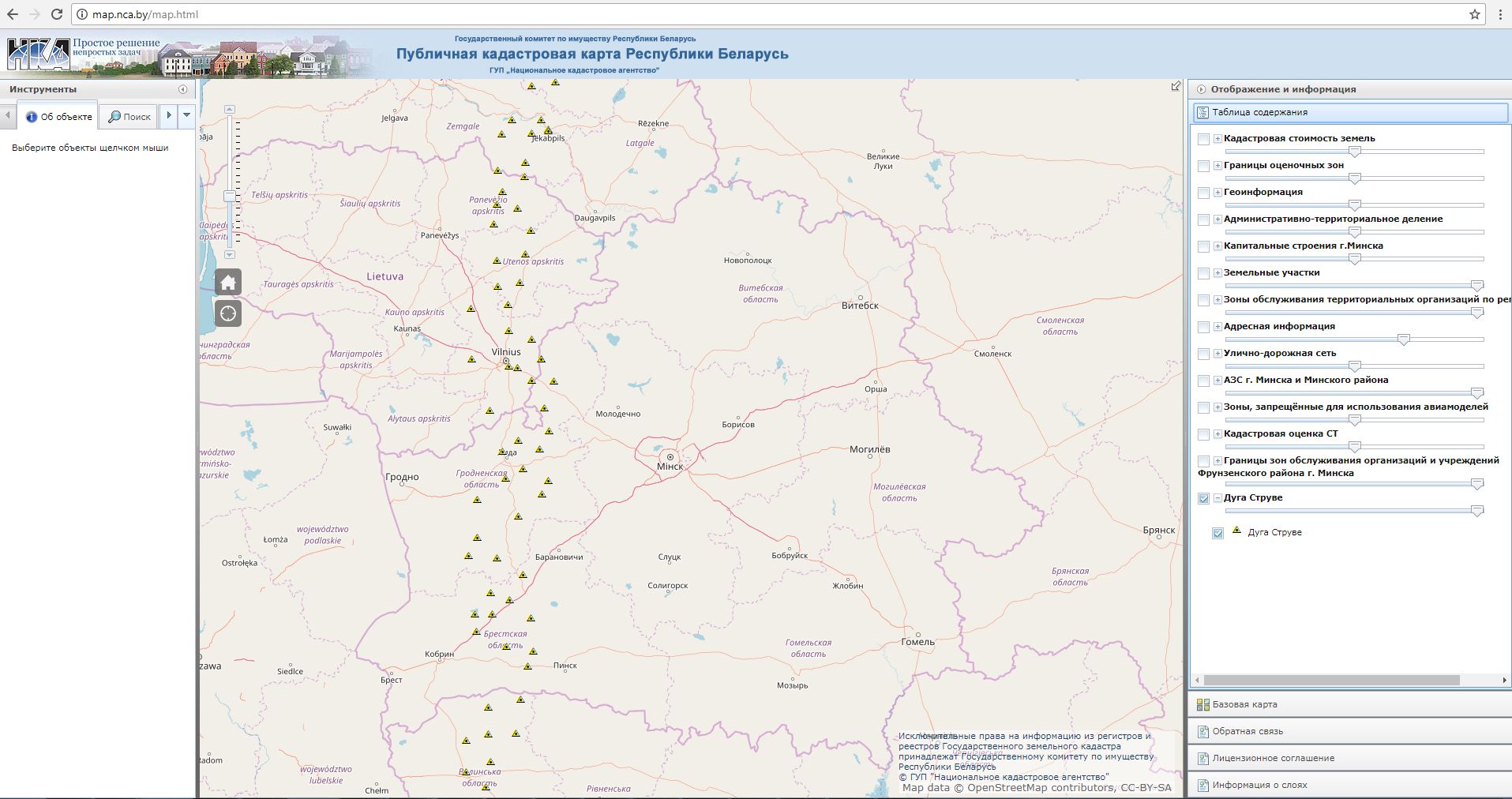
Task: Click the zoom-out arrow below the zoom slider
Action: click(230, 254)
